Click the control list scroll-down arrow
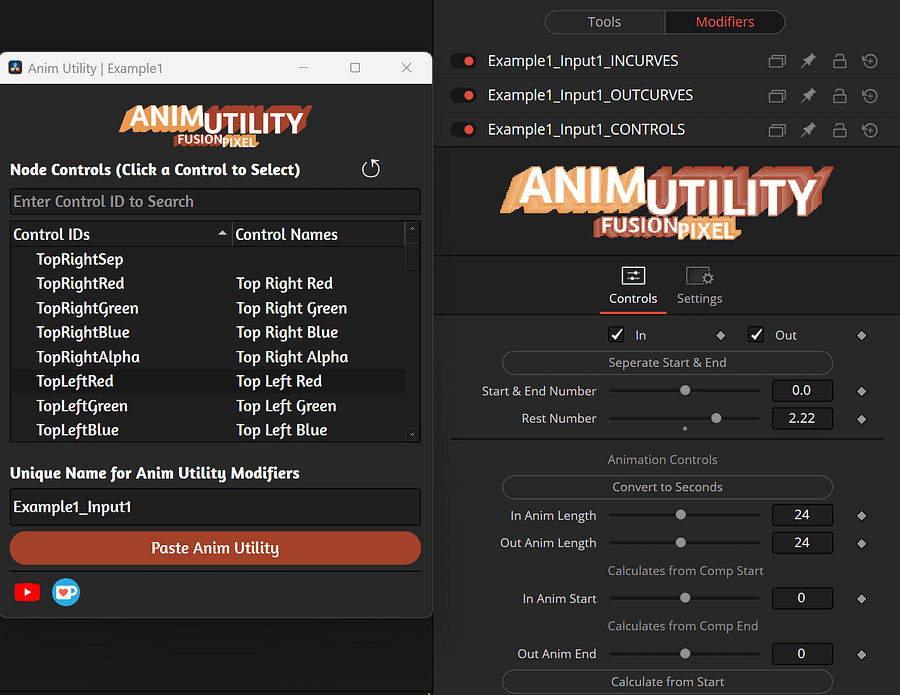Viewport: 900px width, 695px height. 412,434
